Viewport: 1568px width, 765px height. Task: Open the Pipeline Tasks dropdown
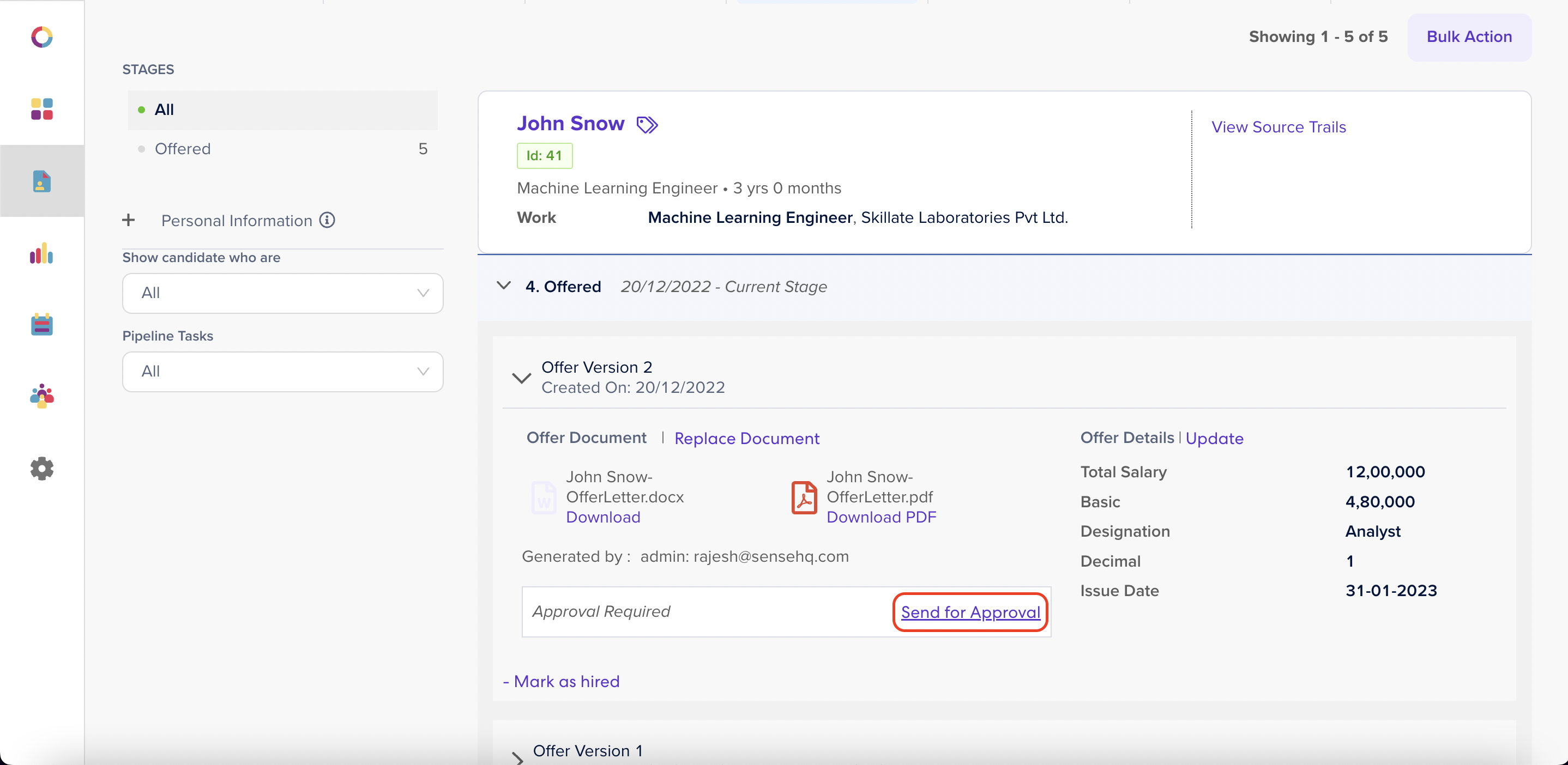tap(282, 371)
